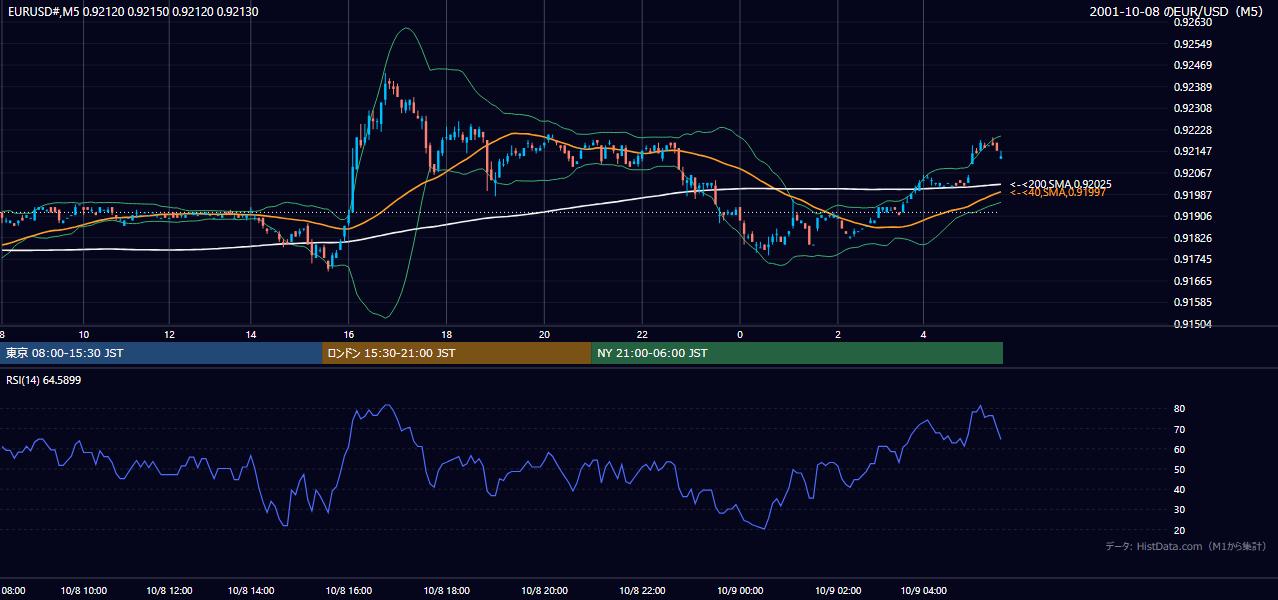Click the 0.92549 price axis label
Screen dimensions: 1278x600
tap(1192, 45)
